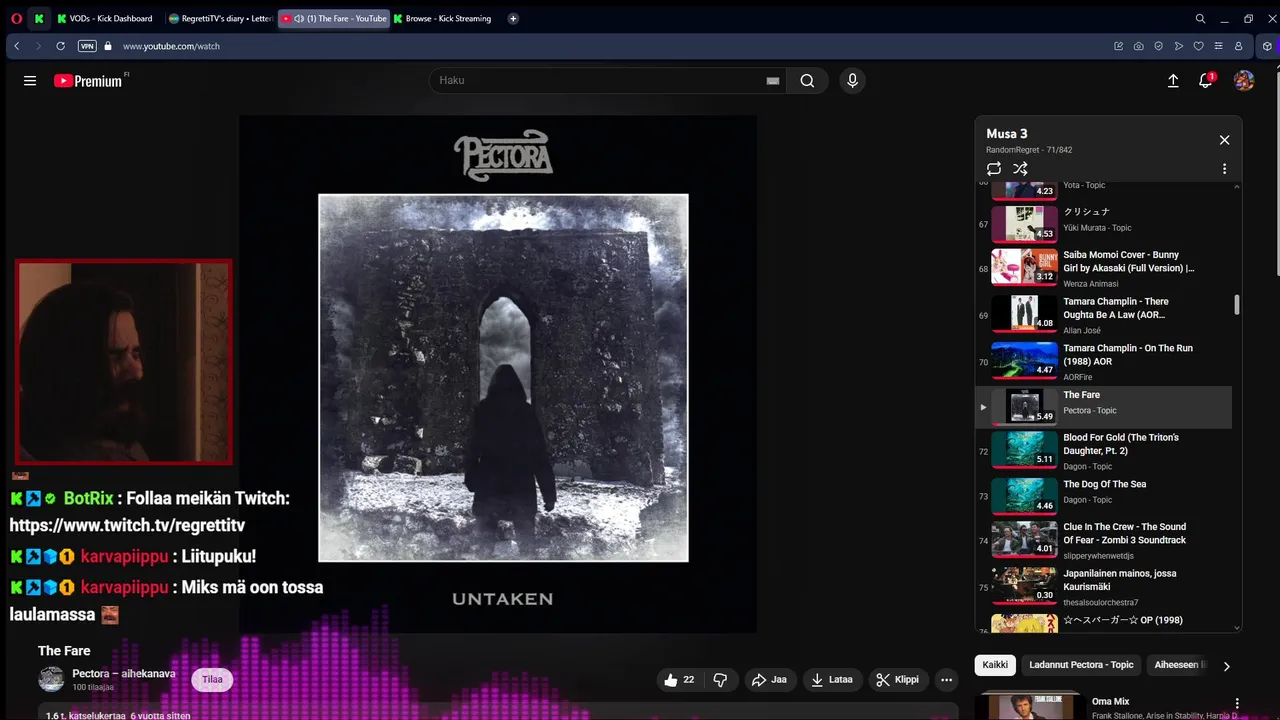
Task: Like the video with thumbs up
Action: 679,680
